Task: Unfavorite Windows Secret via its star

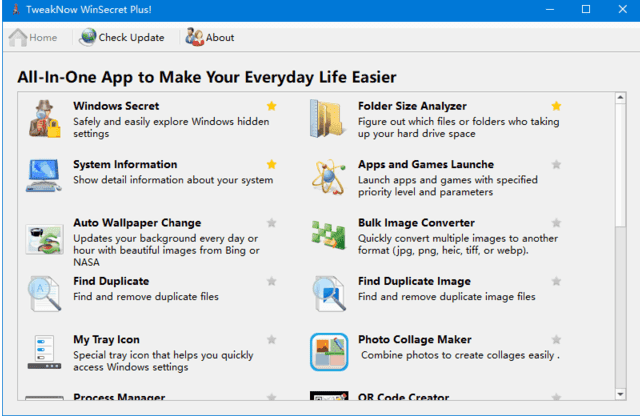Action: (271, 106)
